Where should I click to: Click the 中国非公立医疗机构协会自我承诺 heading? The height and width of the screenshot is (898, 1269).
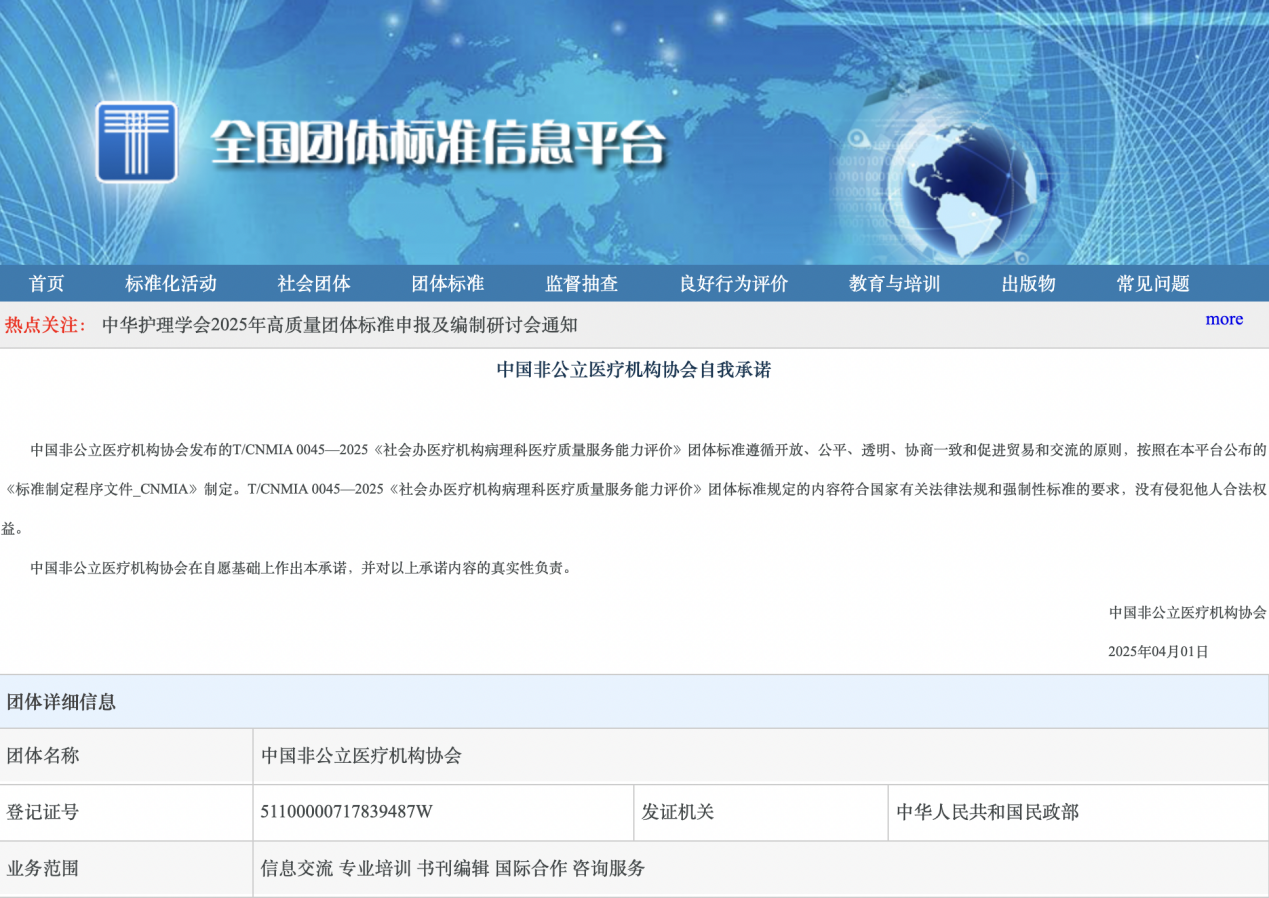[634, 370]
